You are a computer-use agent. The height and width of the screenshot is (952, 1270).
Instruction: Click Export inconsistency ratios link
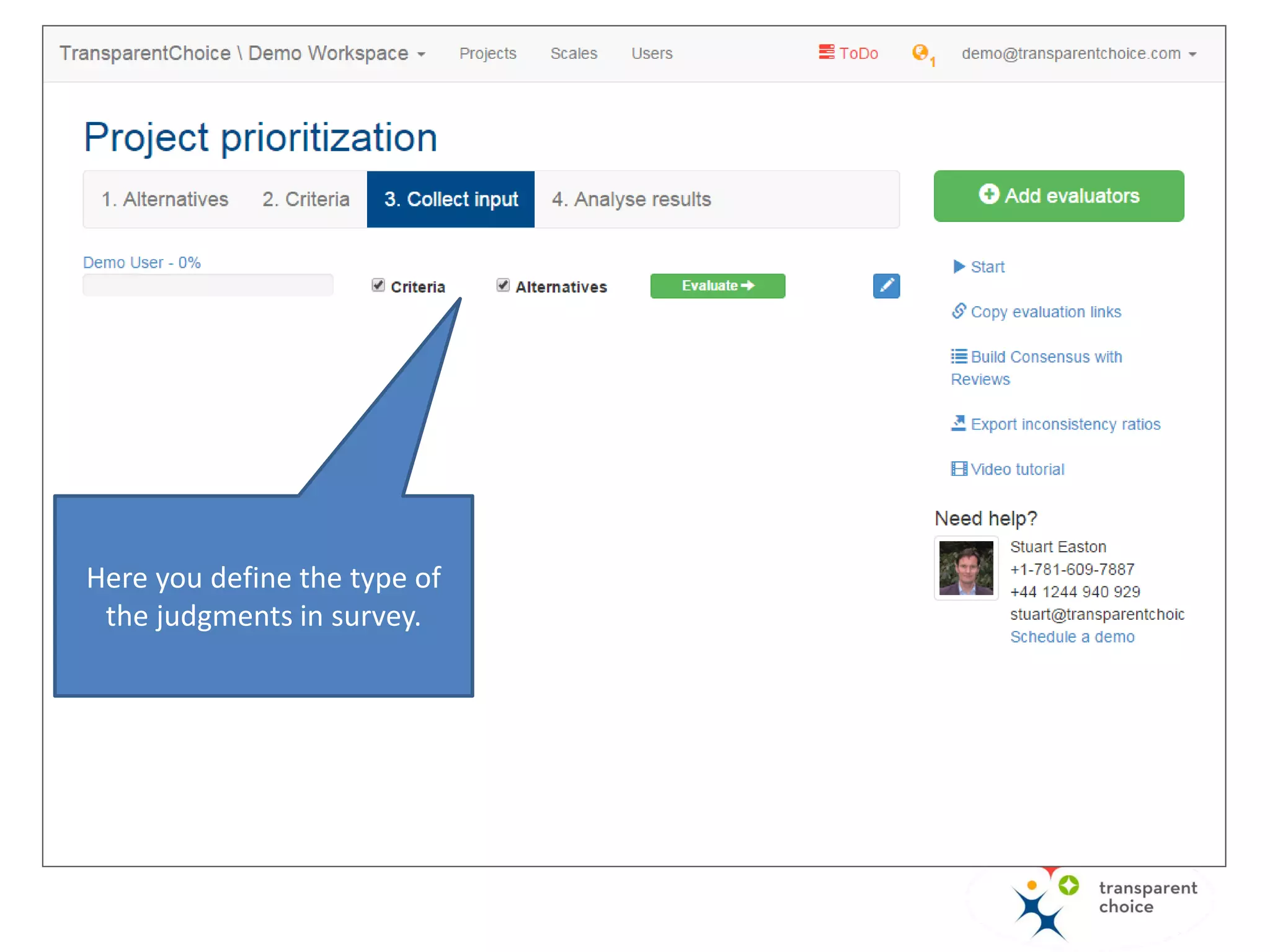1065,424
